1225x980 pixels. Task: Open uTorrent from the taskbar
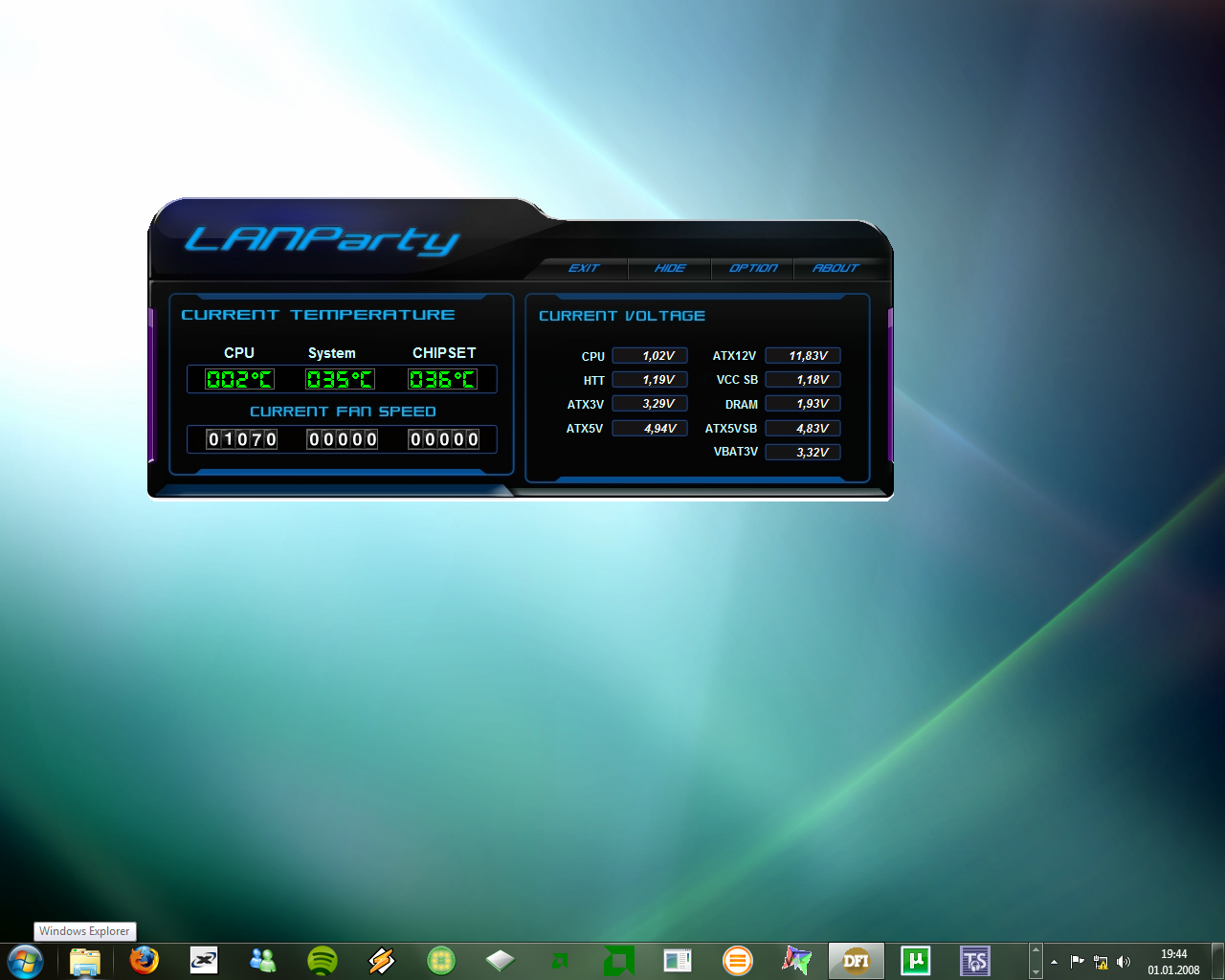click(916, 960)
